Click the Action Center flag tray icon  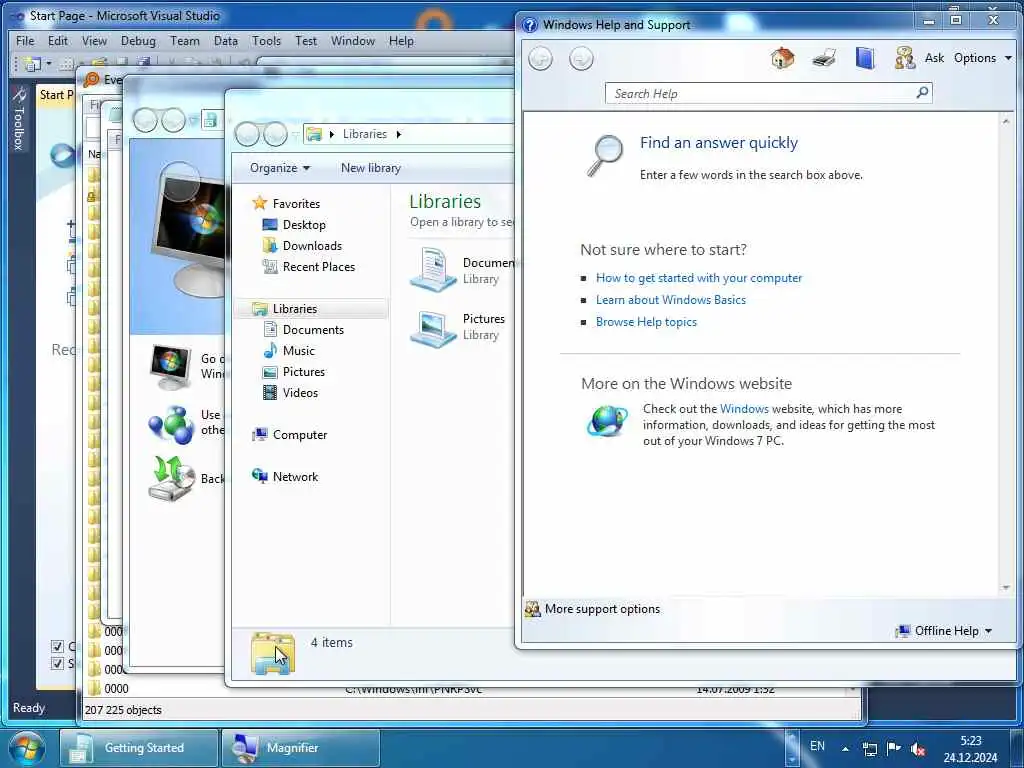[893, 748]
